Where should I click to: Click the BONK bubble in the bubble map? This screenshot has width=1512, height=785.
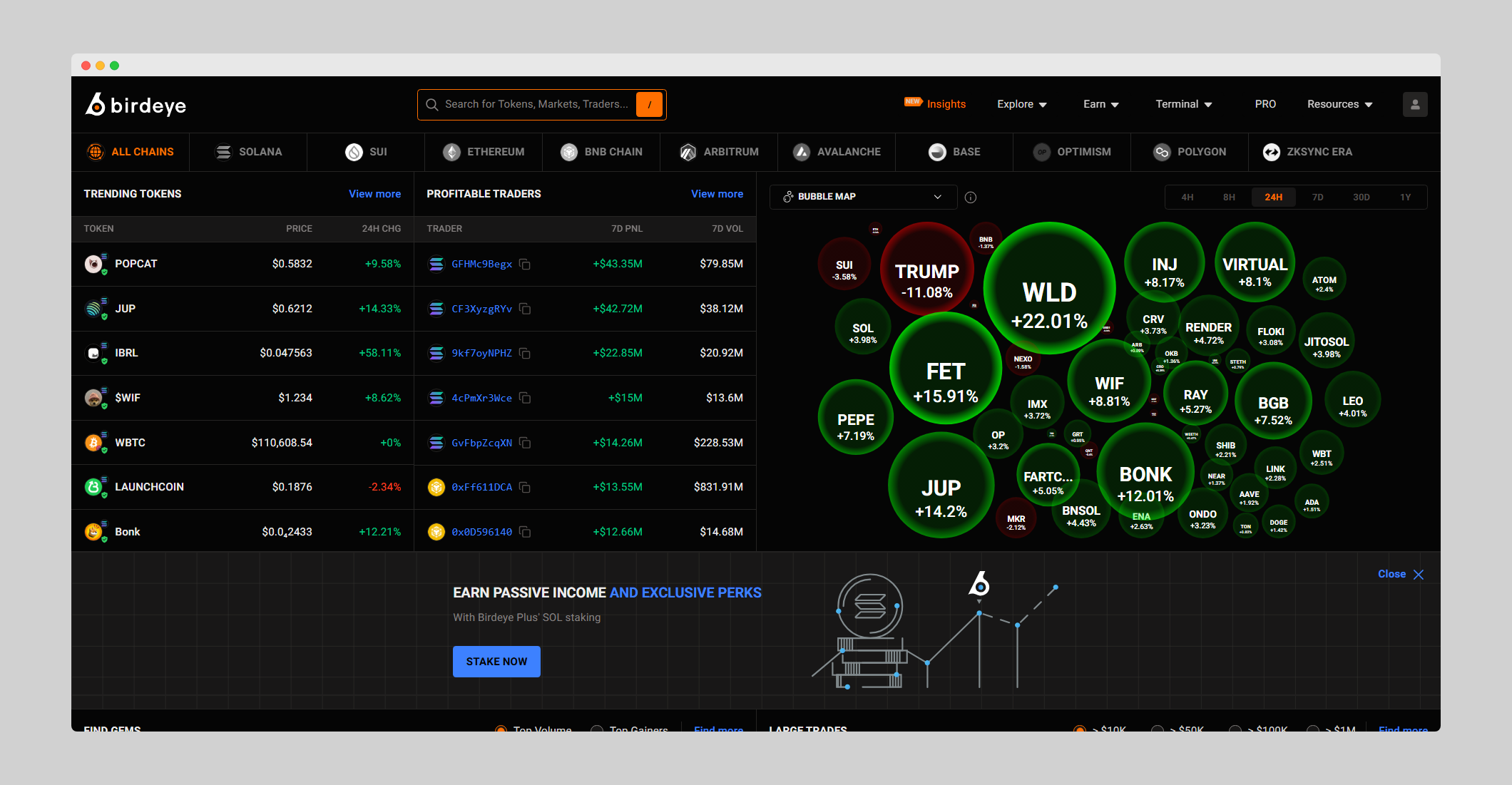tap(1145, 473)
